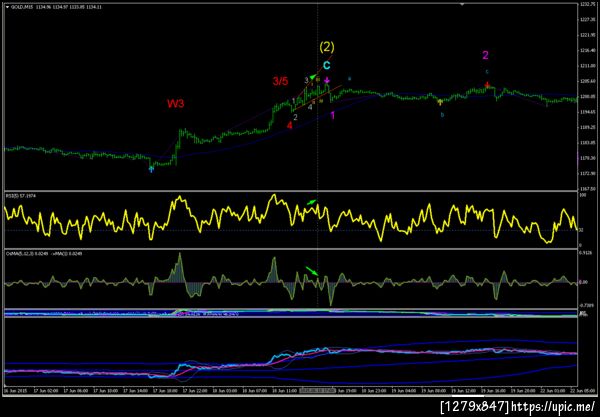
Task: Select the yellow (2) wave label
Action: coord(327,47)
